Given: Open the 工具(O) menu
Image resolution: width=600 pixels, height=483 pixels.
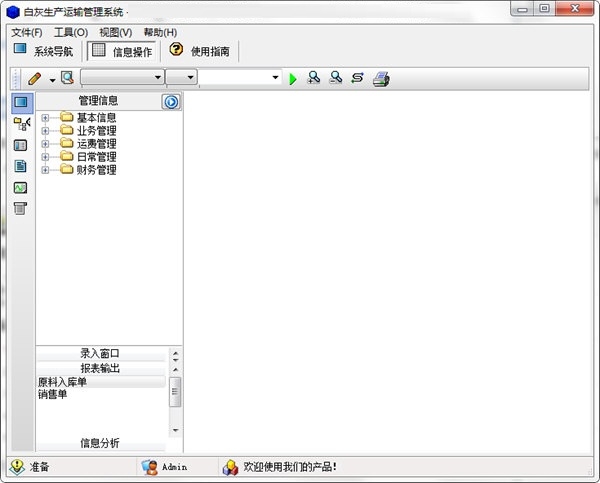Looking at the screenshot, I should [x=71, y=33].
